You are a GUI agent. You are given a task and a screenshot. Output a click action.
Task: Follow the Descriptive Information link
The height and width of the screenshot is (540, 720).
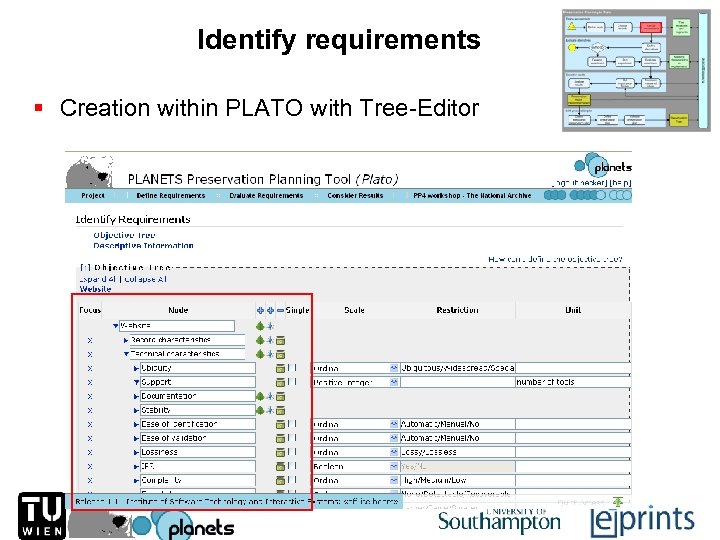tap(143, 246)
